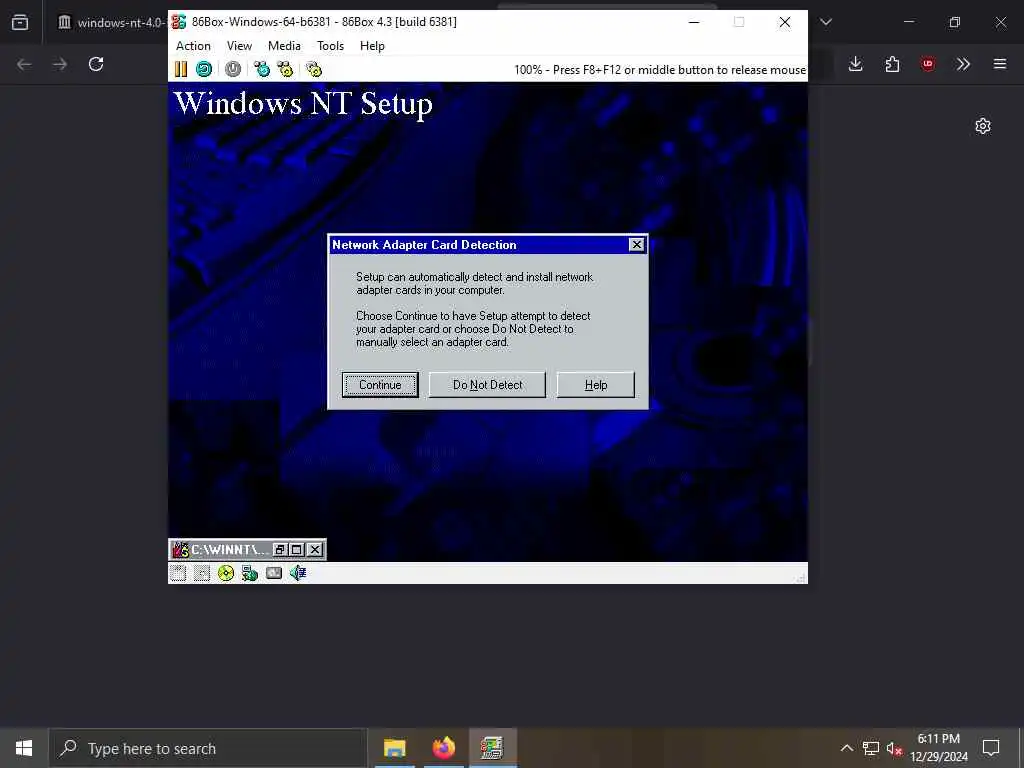The height and width of the screenshot is (768, 1024).
Task: Open the browser hamburger menu
Action: (1000, 64)
